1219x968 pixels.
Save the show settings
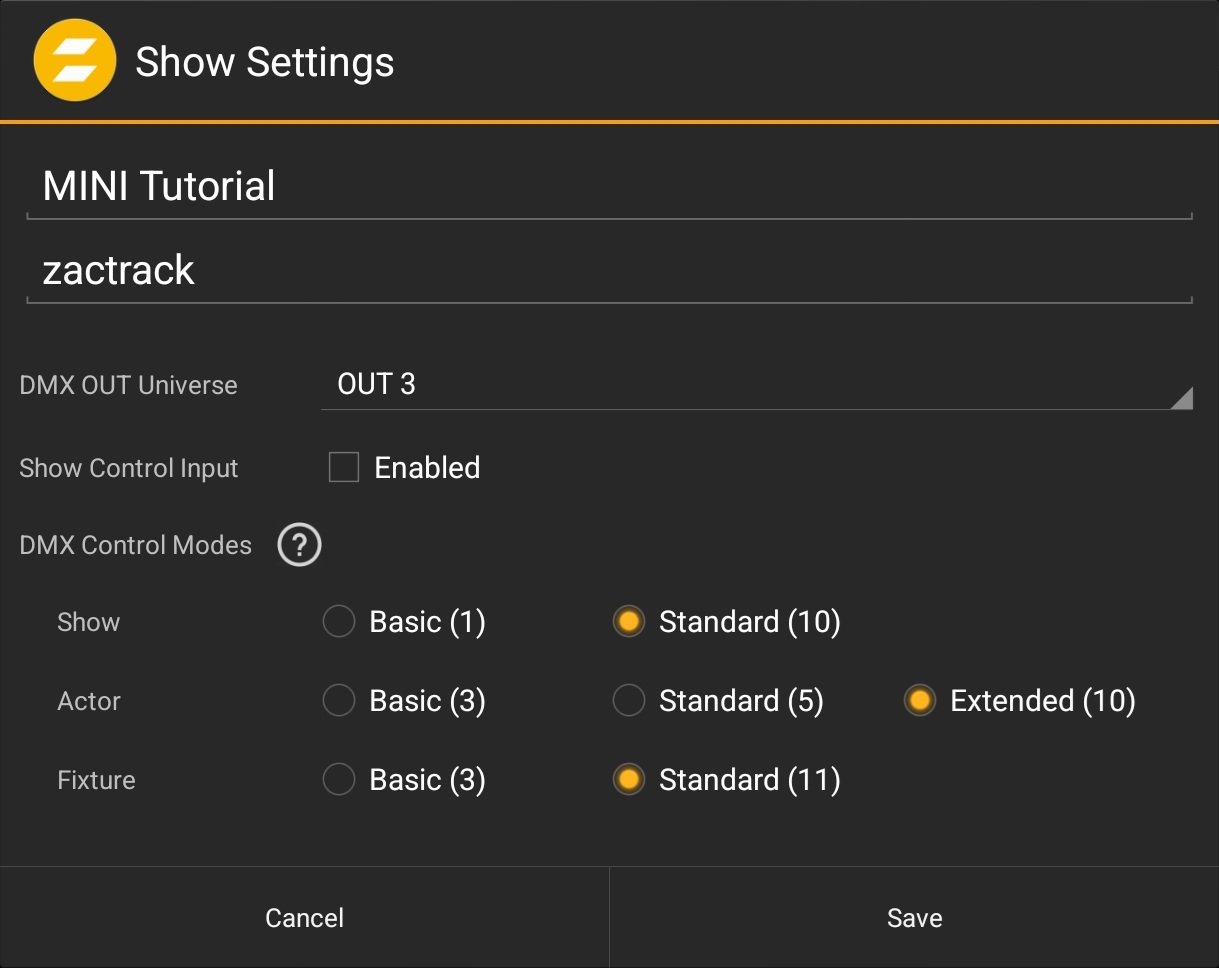[x=913, y=917]
